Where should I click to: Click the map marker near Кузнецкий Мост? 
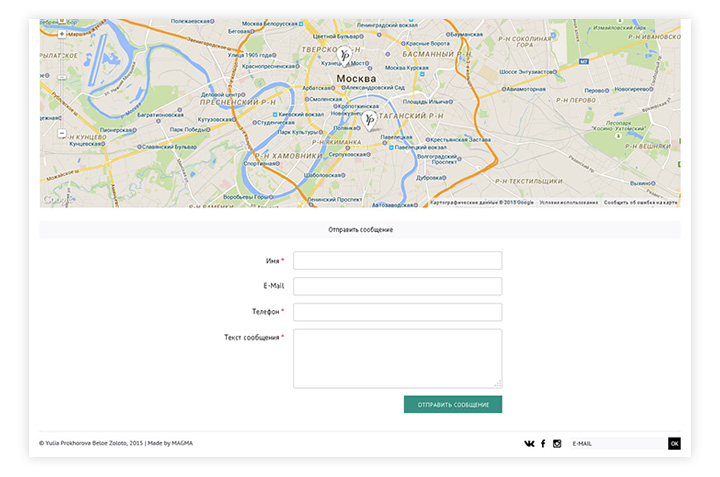pyautogui.click(x=343, y=56)
